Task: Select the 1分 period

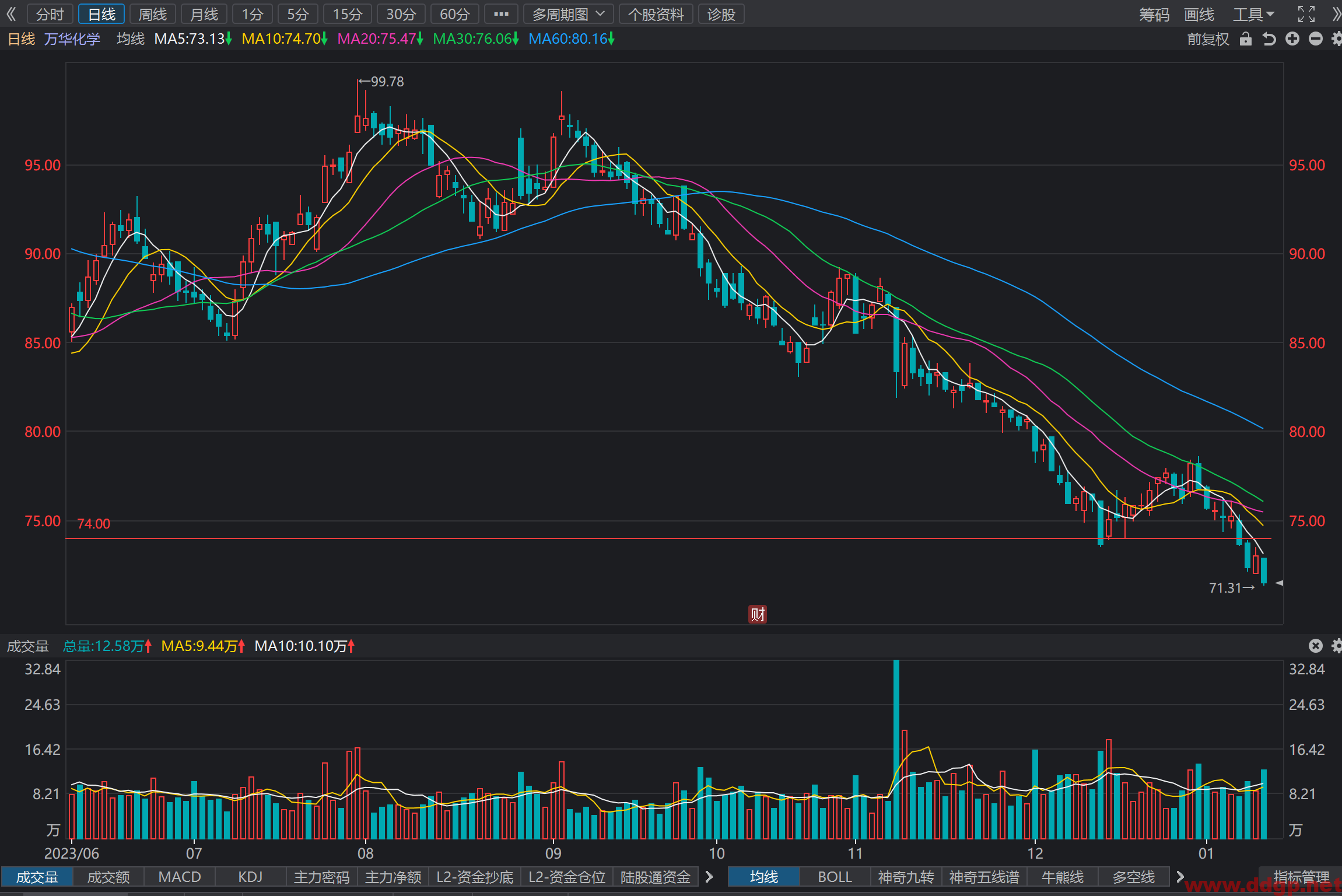Action: tap(253, 14)
